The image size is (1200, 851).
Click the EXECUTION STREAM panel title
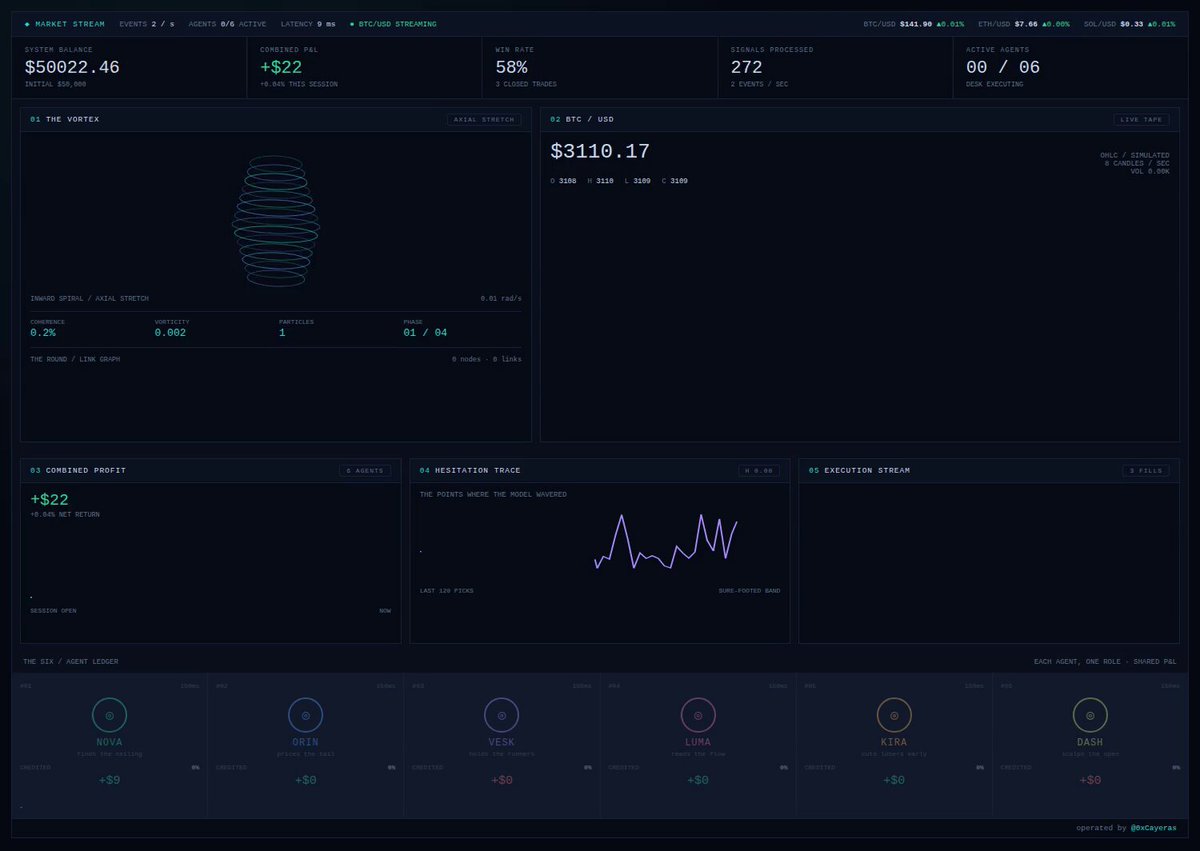(x=866, y=470)
